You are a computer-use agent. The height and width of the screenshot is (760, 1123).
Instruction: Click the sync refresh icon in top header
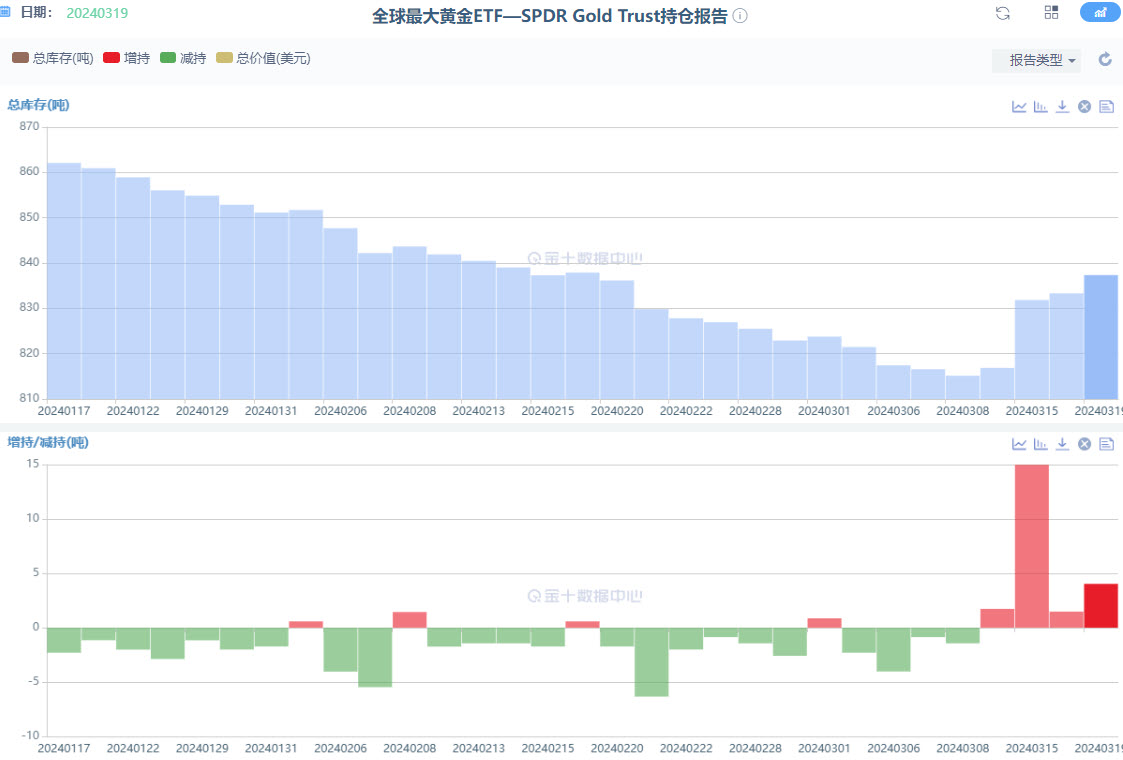1003,13
